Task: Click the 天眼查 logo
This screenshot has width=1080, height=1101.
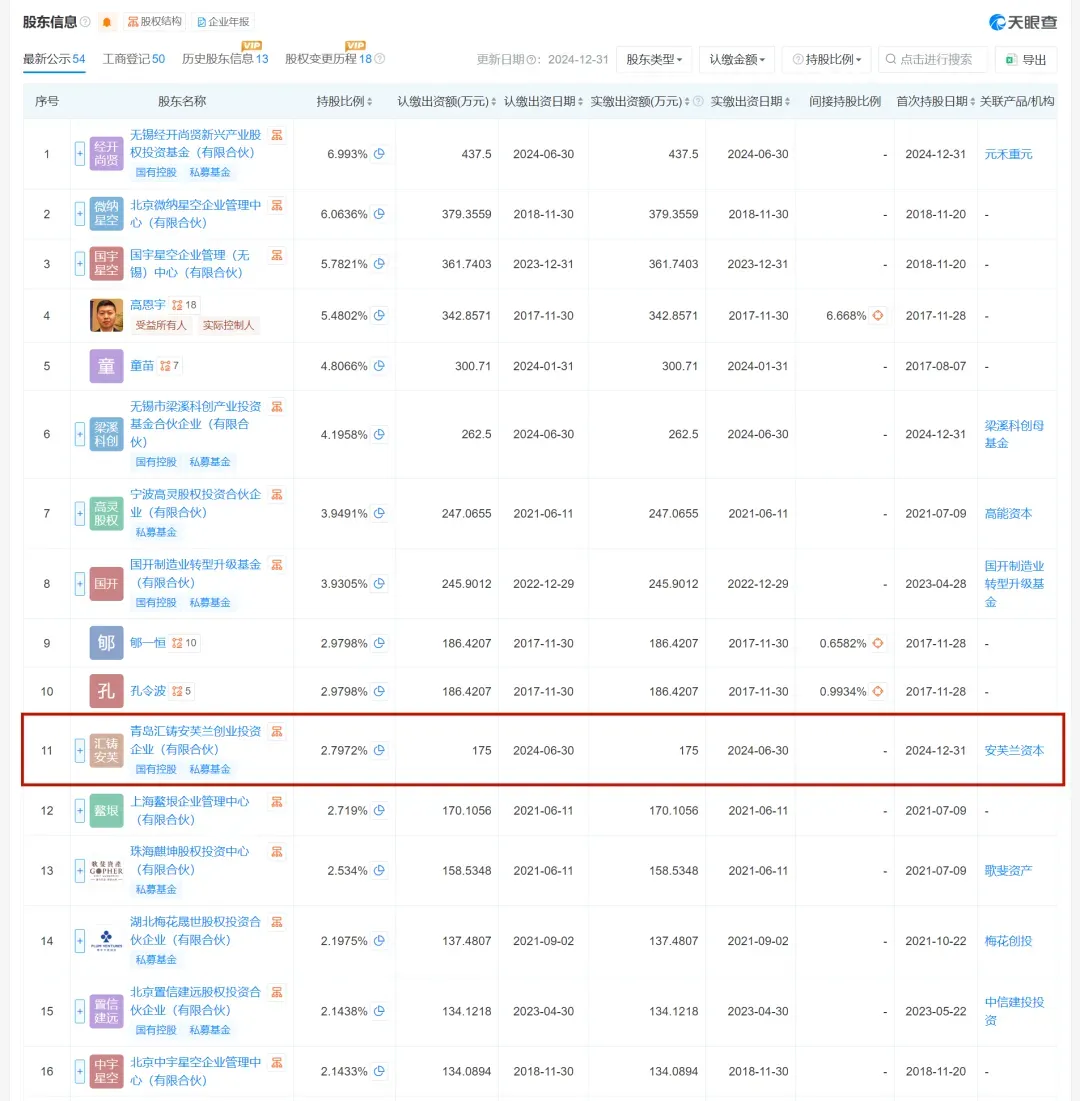Action: [1022, 22]
